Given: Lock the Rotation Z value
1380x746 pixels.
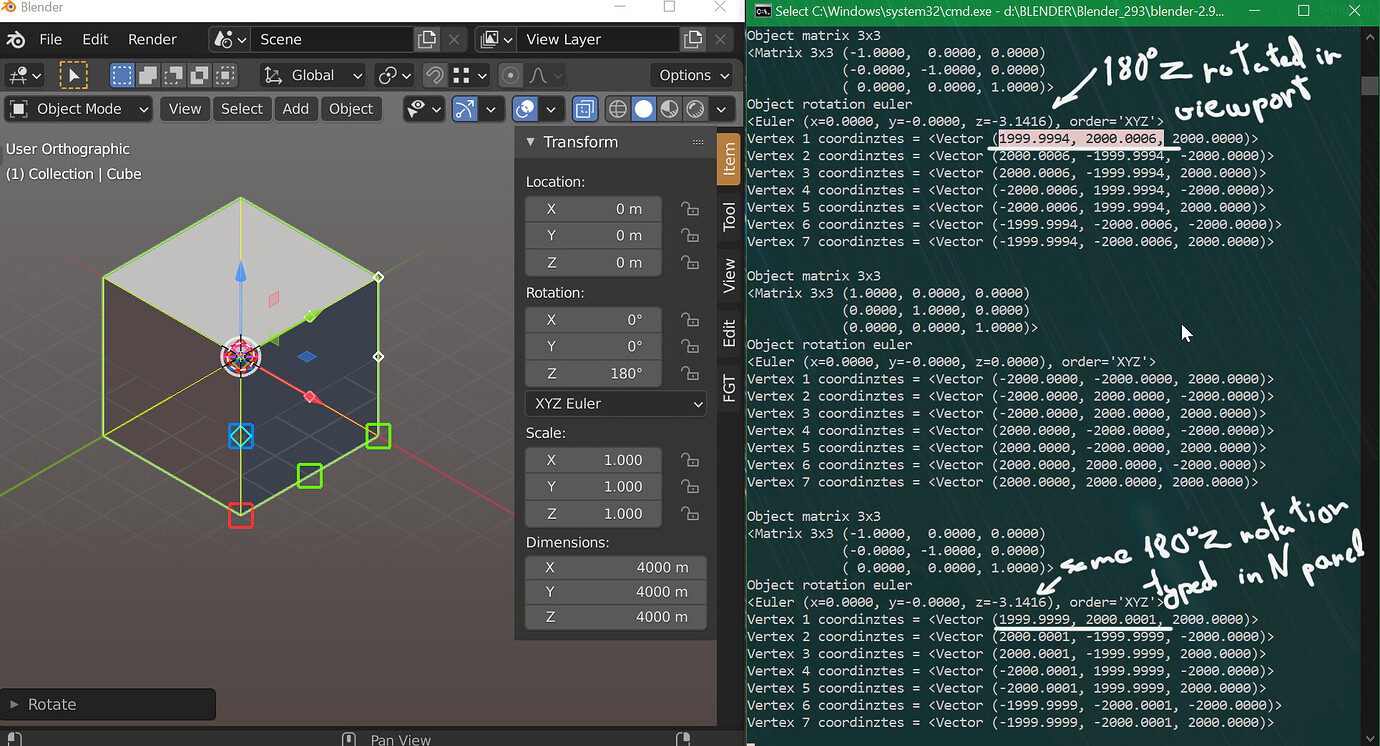Looking at the screenshot, I should coord(689,373).
